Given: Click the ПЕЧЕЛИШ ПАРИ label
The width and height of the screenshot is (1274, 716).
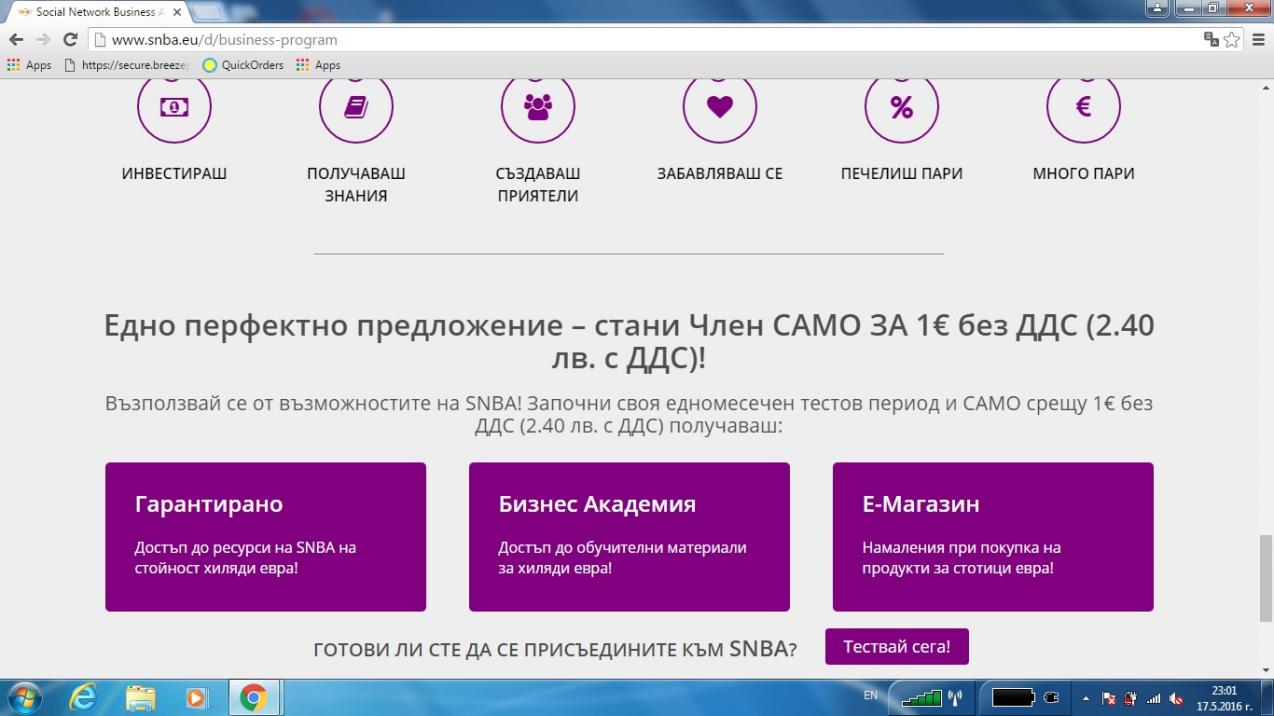Looking at the screenshot, I should pyautogui.click(x=902, y=173).
